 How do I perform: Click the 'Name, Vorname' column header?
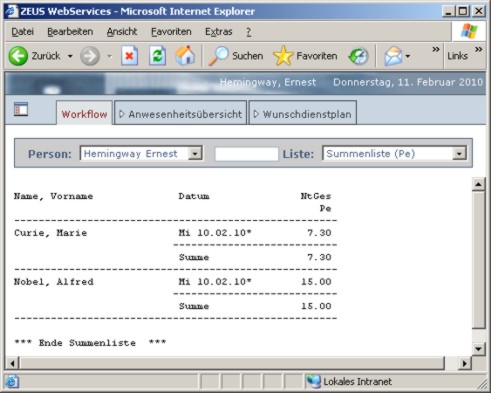(x=53, y=196)
